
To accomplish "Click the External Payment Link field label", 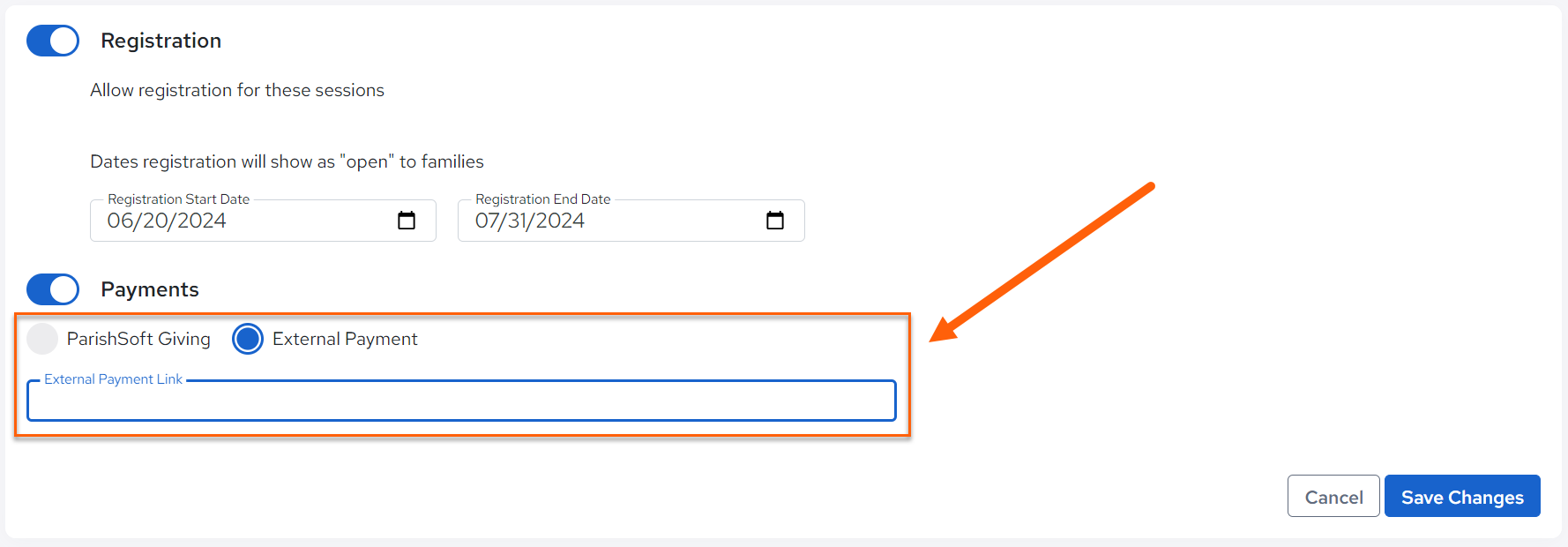I will pos(113,379).
